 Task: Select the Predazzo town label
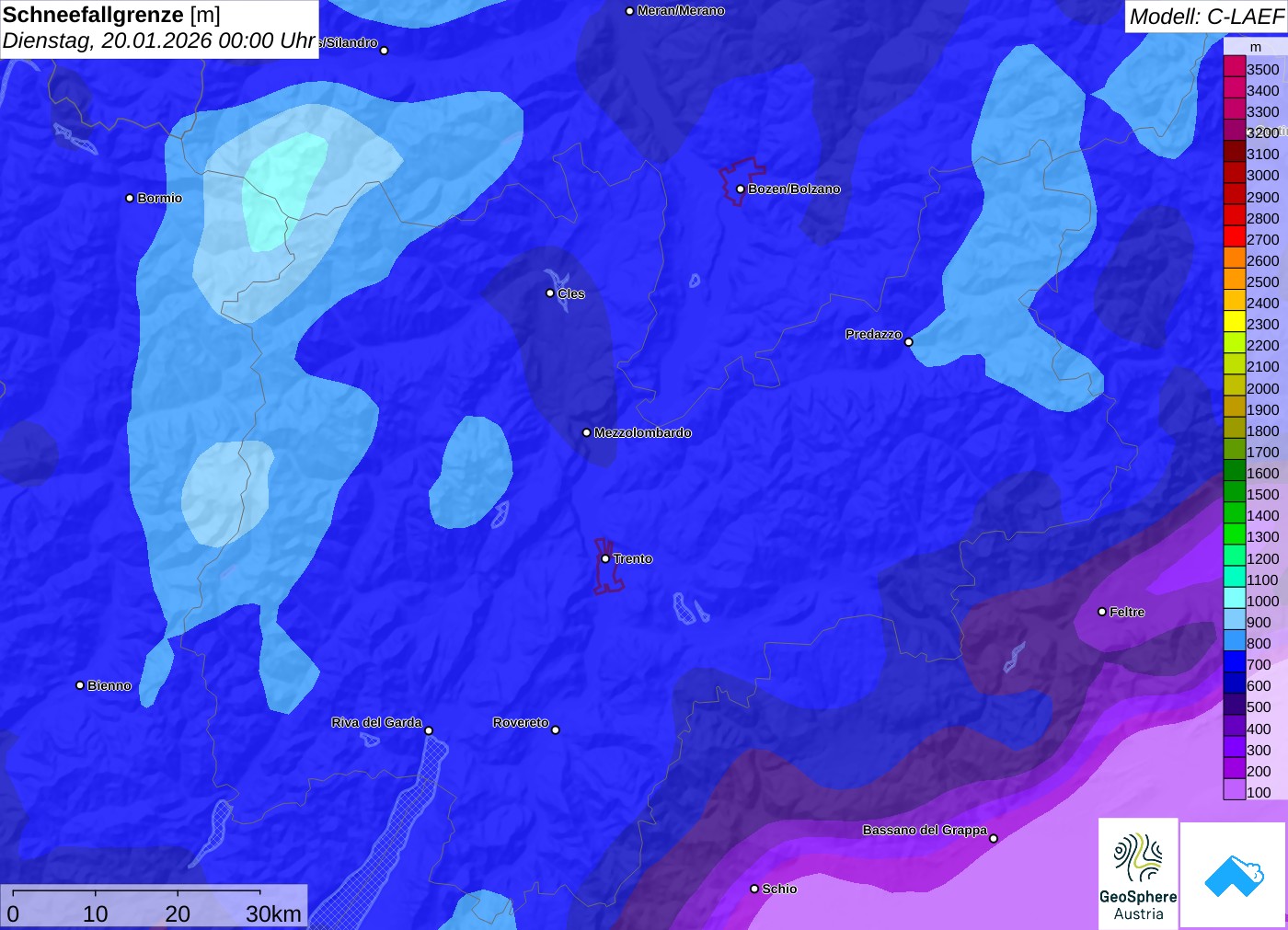(x=874, y=334)
